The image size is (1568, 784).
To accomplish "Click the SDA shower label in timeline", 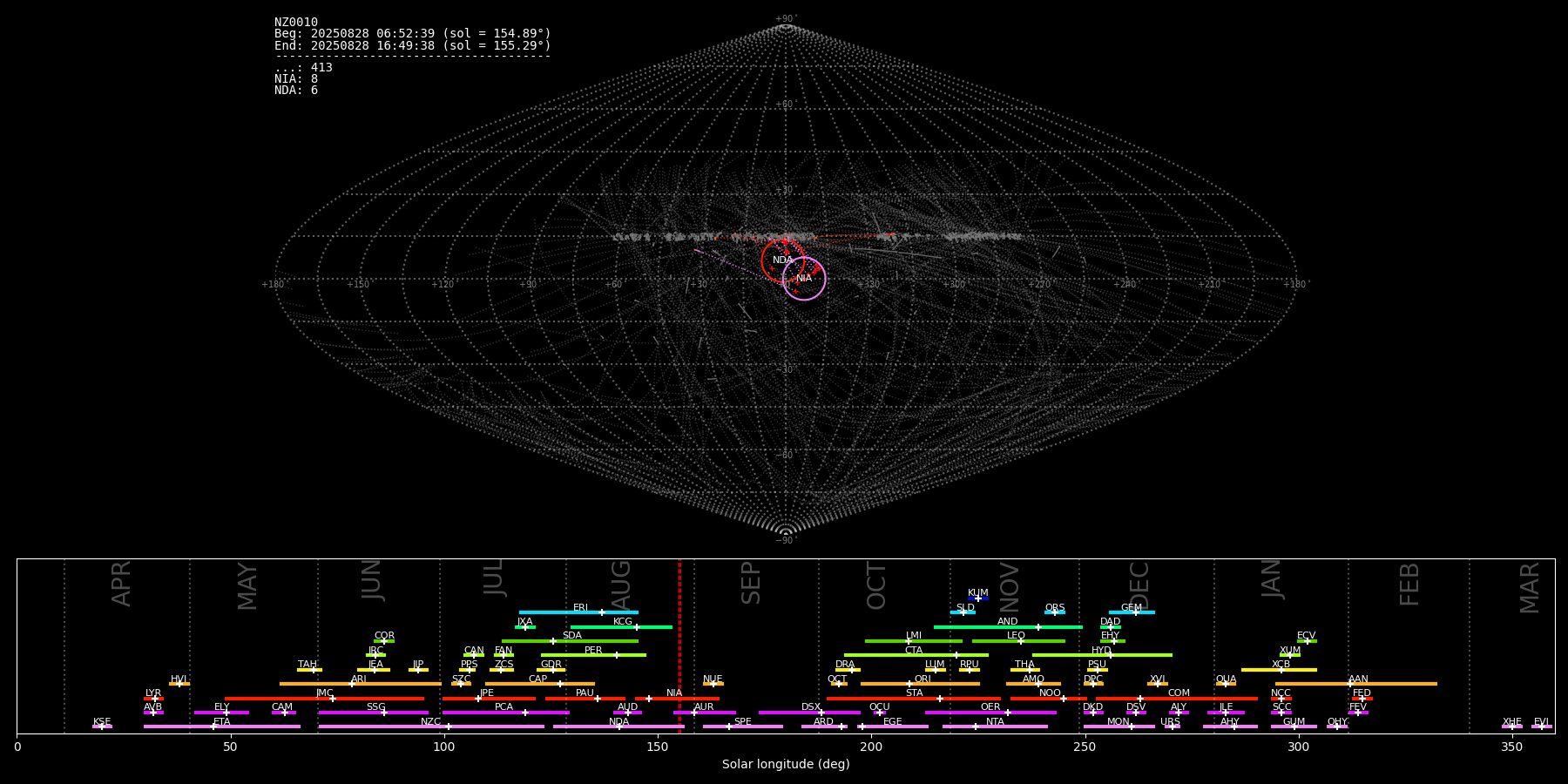I will [x=572, y=636].
